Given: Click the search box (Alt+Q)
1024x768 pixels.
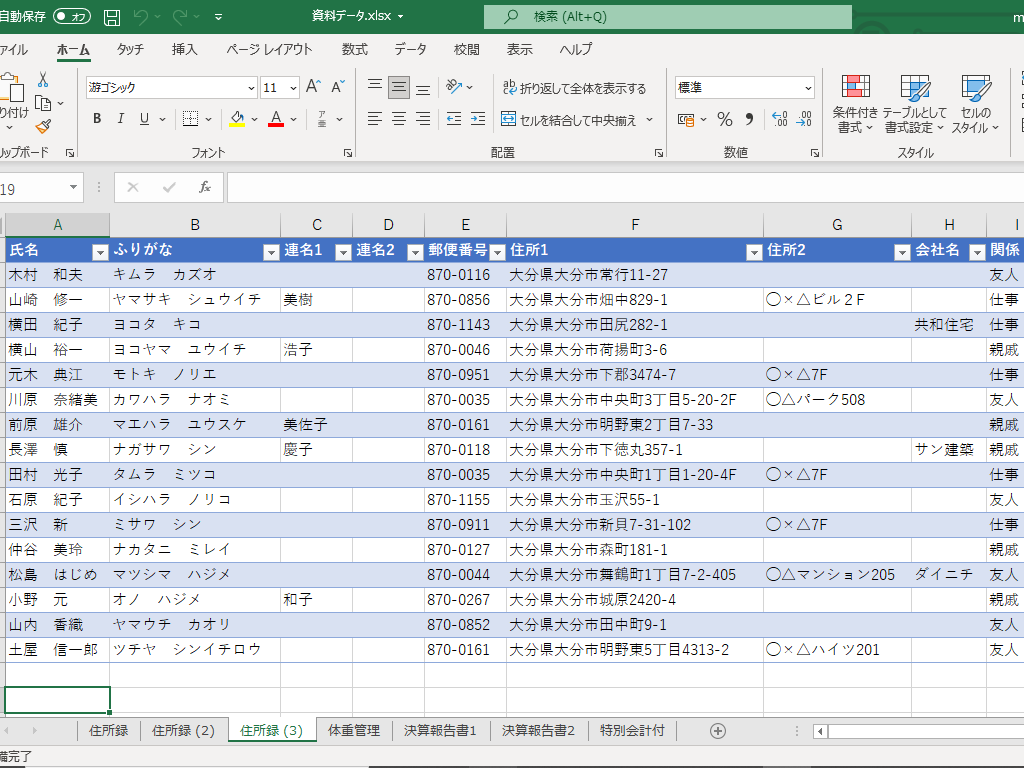Looking at the screenshot, I should [x=667, y=16].
